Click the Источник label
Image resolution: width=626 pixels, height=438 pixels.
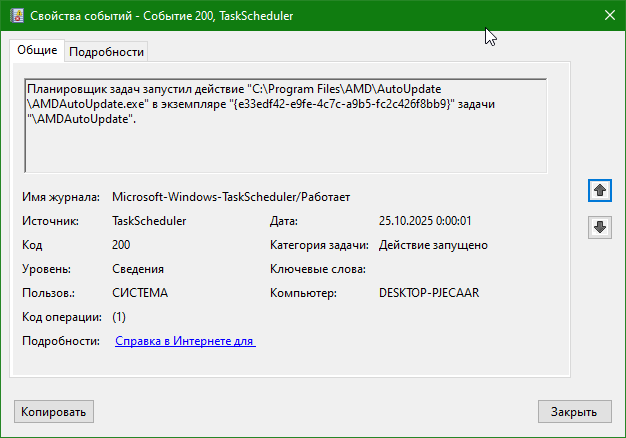50,221
